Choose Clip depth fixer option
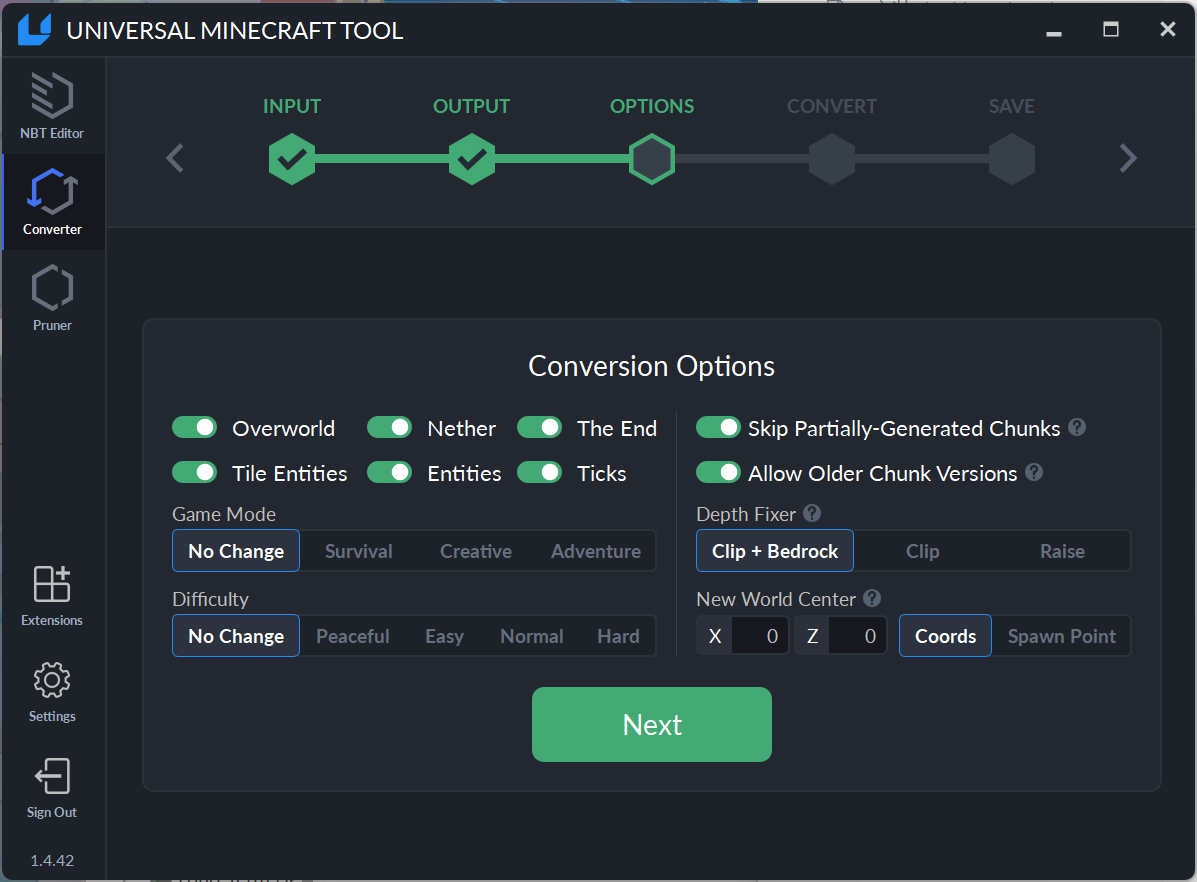 [923, 551]
